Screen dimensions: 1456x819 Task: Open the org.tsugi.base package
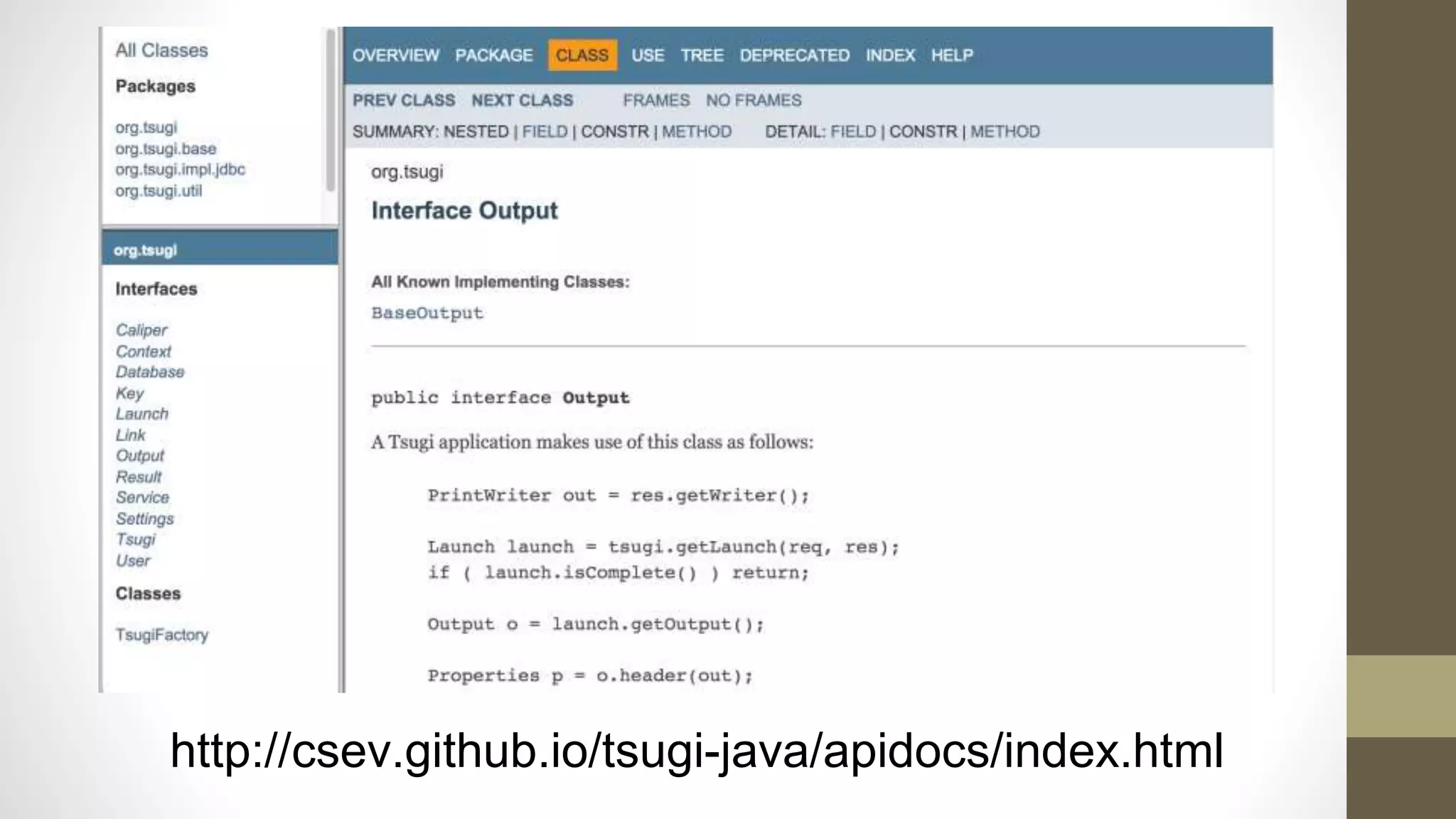(166, 149)
